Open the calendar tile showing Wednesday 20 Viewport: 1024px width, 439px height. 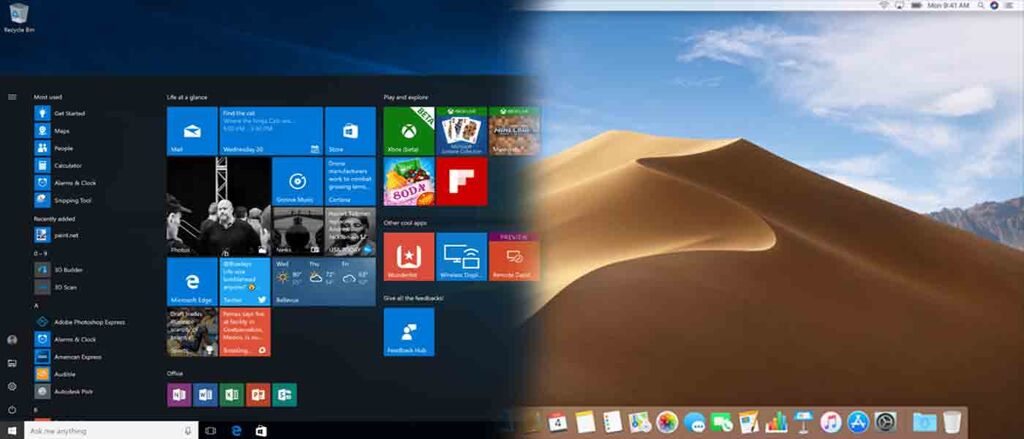271,131
